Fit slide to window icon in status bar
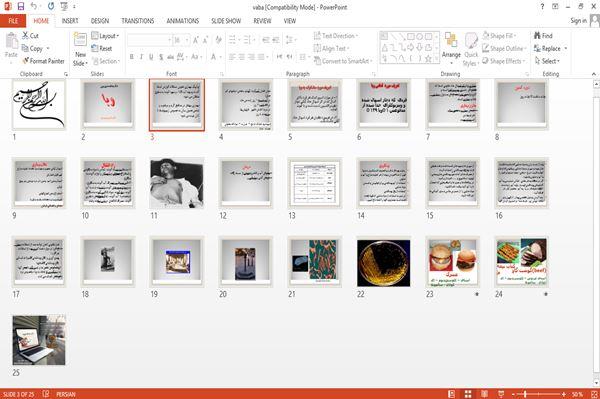 point(594,394)
